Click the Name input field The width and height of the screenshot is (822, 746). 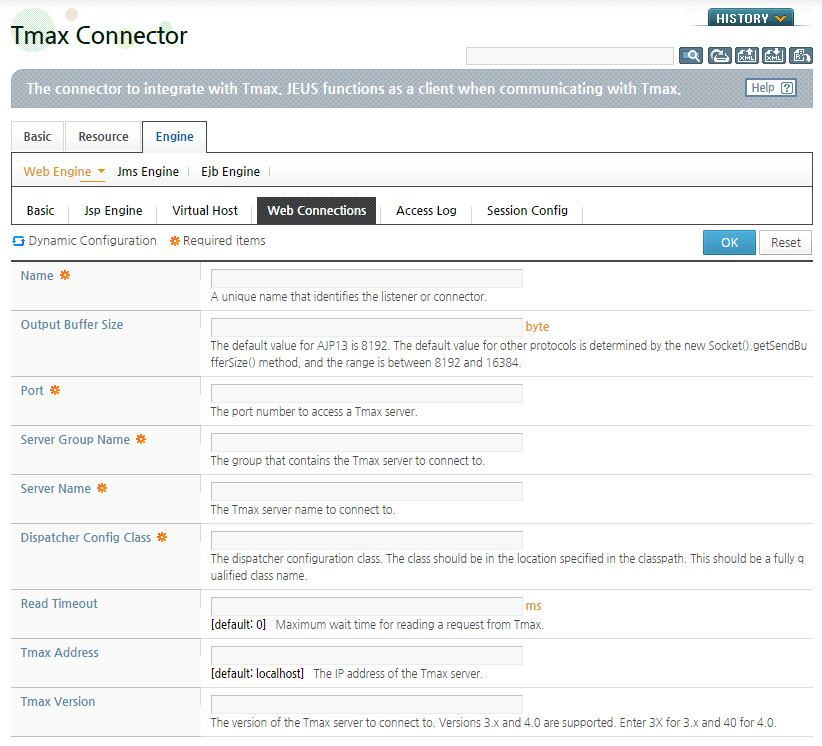coord(366,278)
